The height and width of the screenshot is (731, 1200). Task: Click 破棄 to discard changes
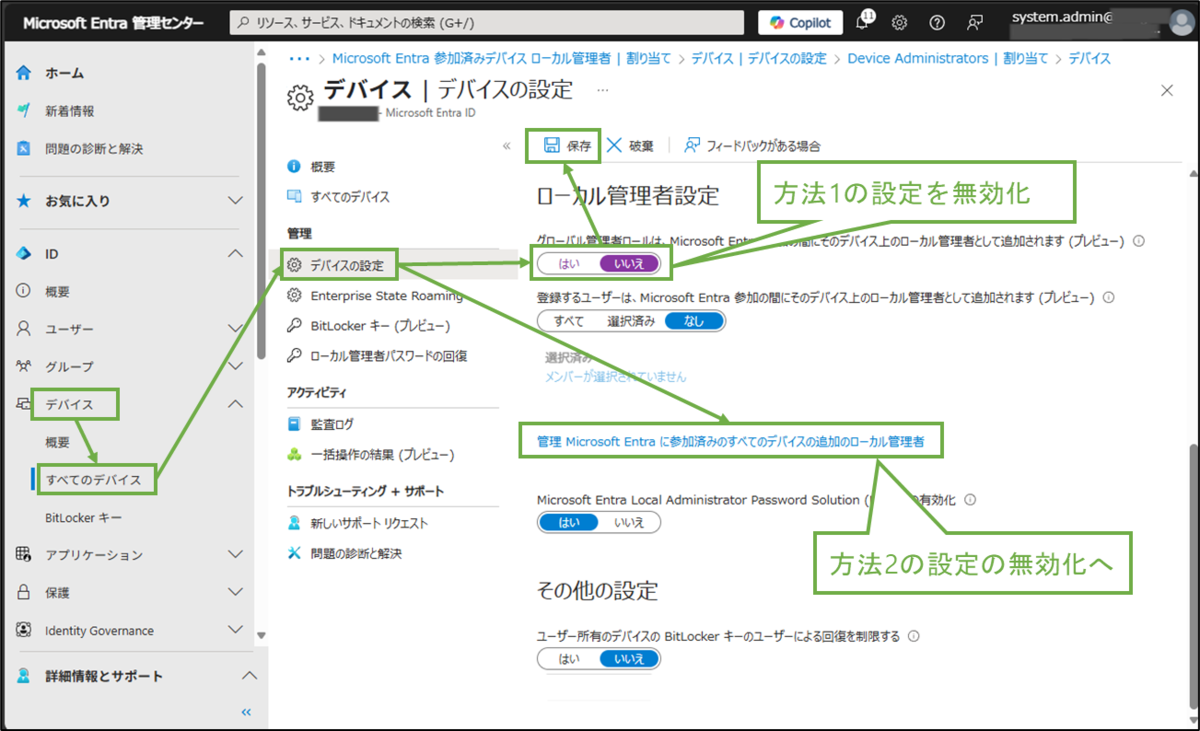(630, 146)
